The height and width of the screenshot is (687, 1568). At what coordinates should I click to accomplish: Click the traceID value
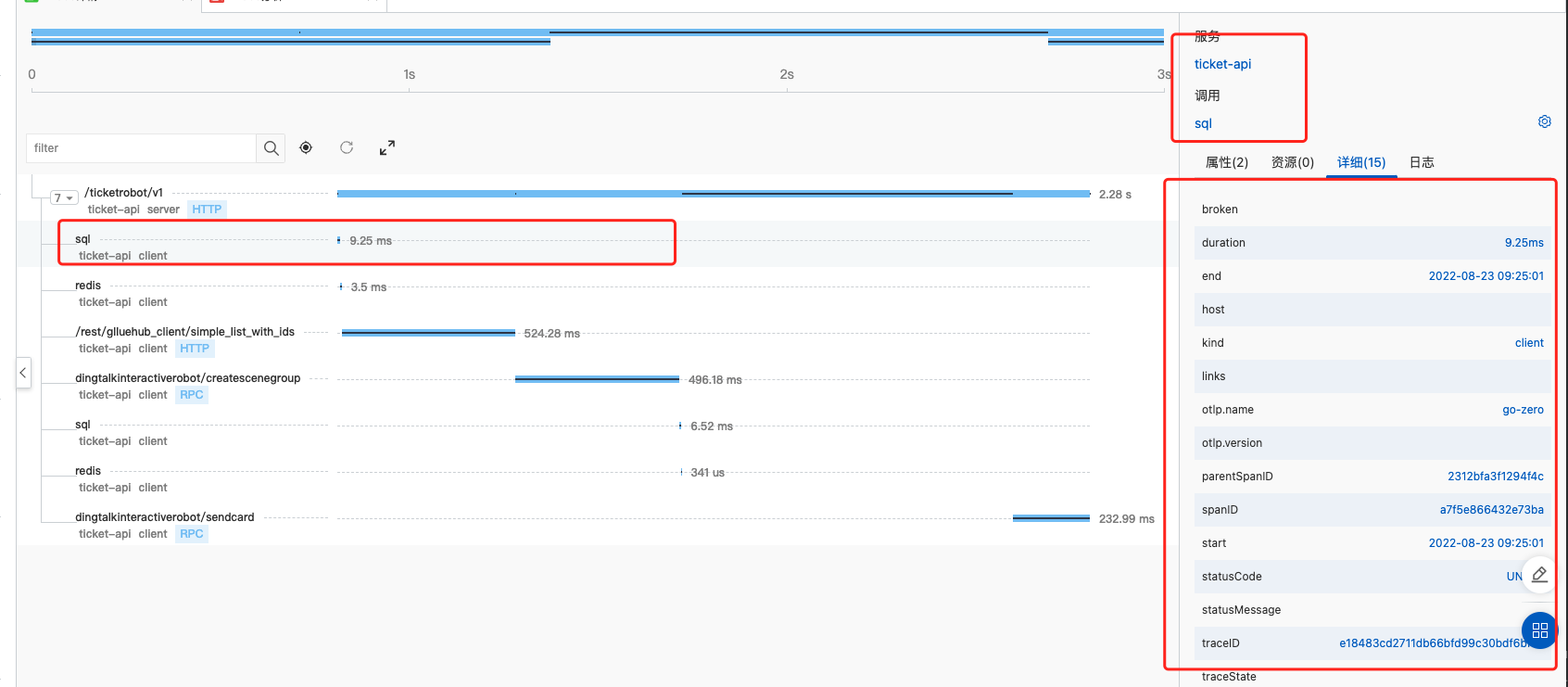point(1435,643)
